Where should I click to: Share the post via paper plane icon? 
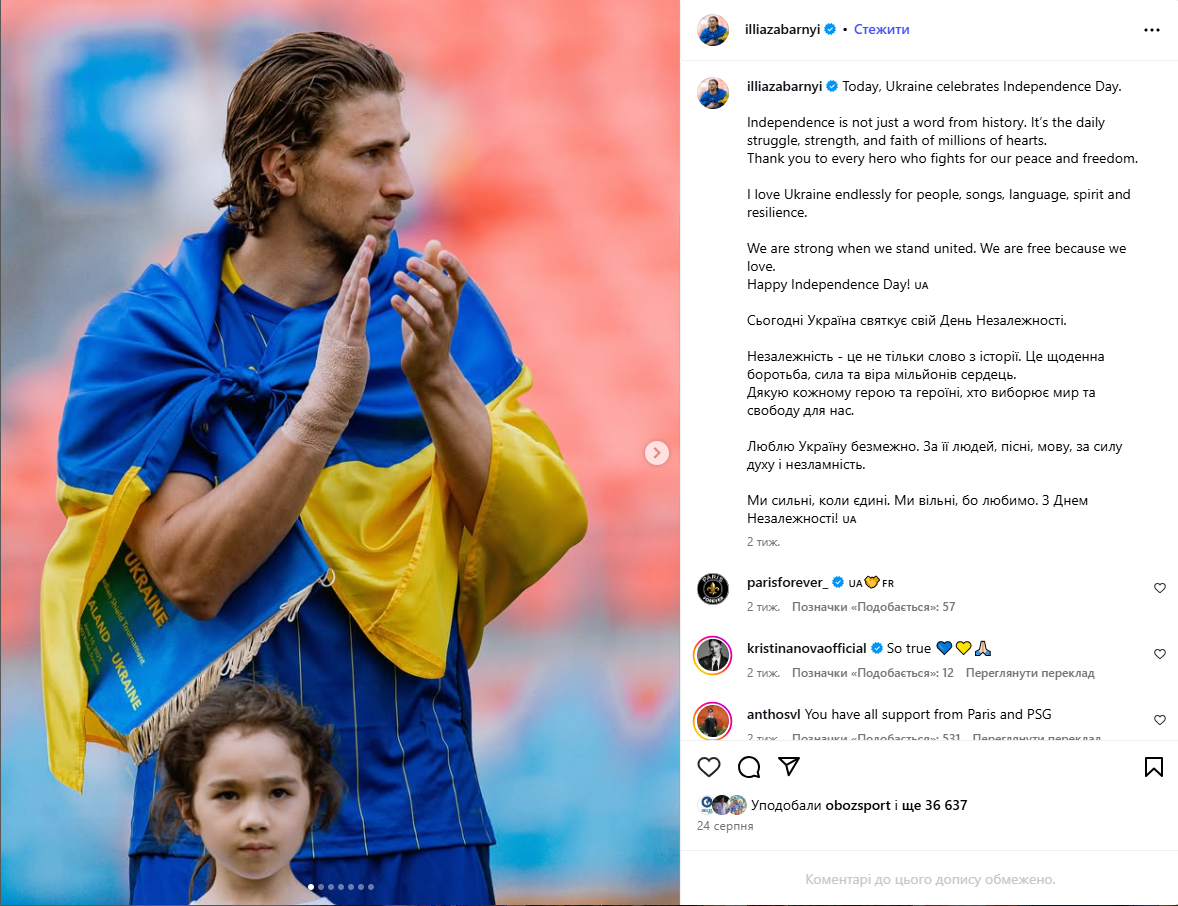789,766
